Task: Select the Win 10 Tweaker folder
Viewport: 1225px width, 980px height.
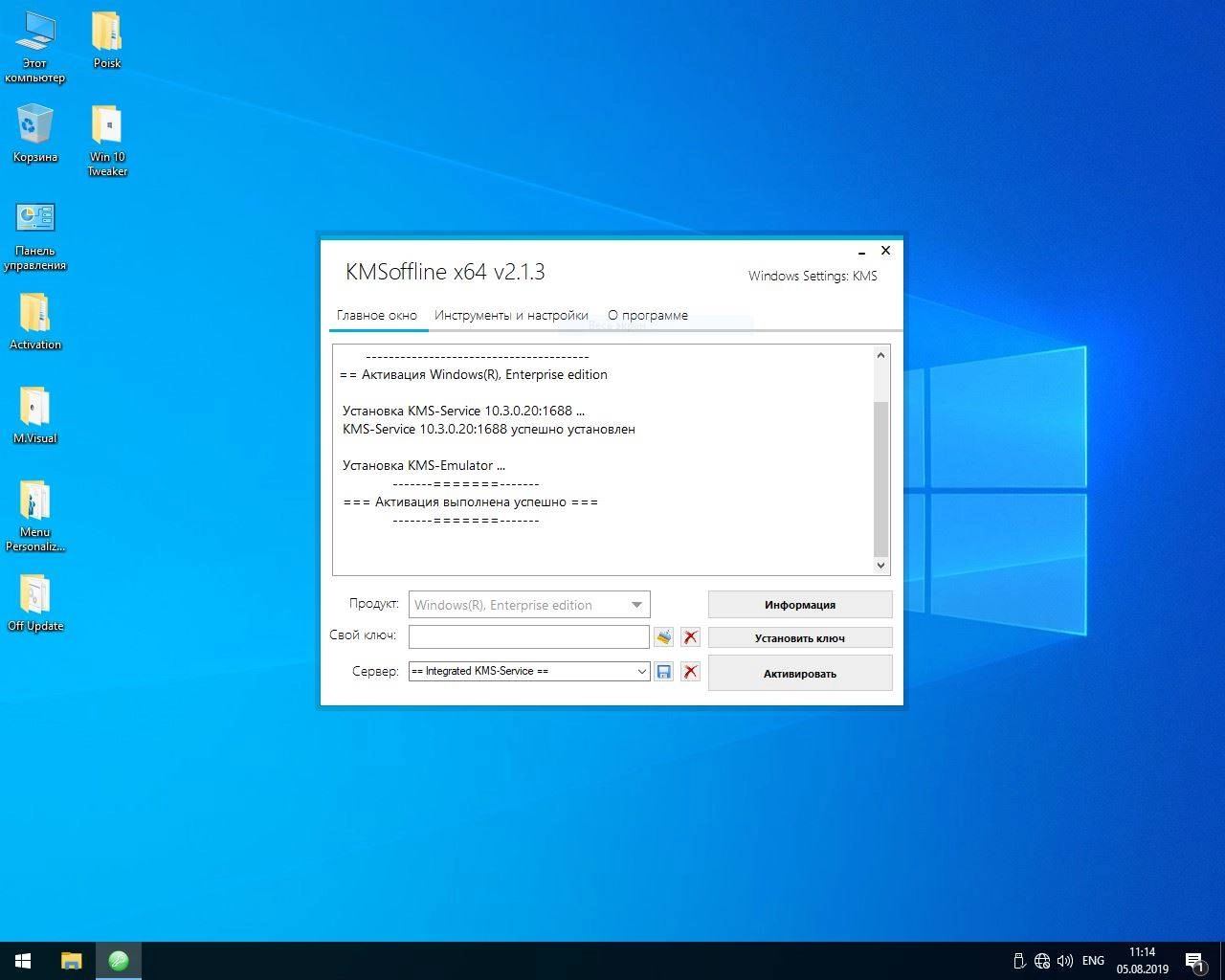Action: (107, 141)
